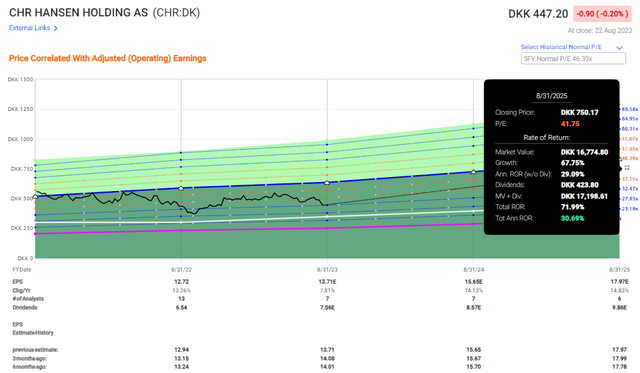Click the 8/31/24 date on chart axis

(x=473, y=270)
